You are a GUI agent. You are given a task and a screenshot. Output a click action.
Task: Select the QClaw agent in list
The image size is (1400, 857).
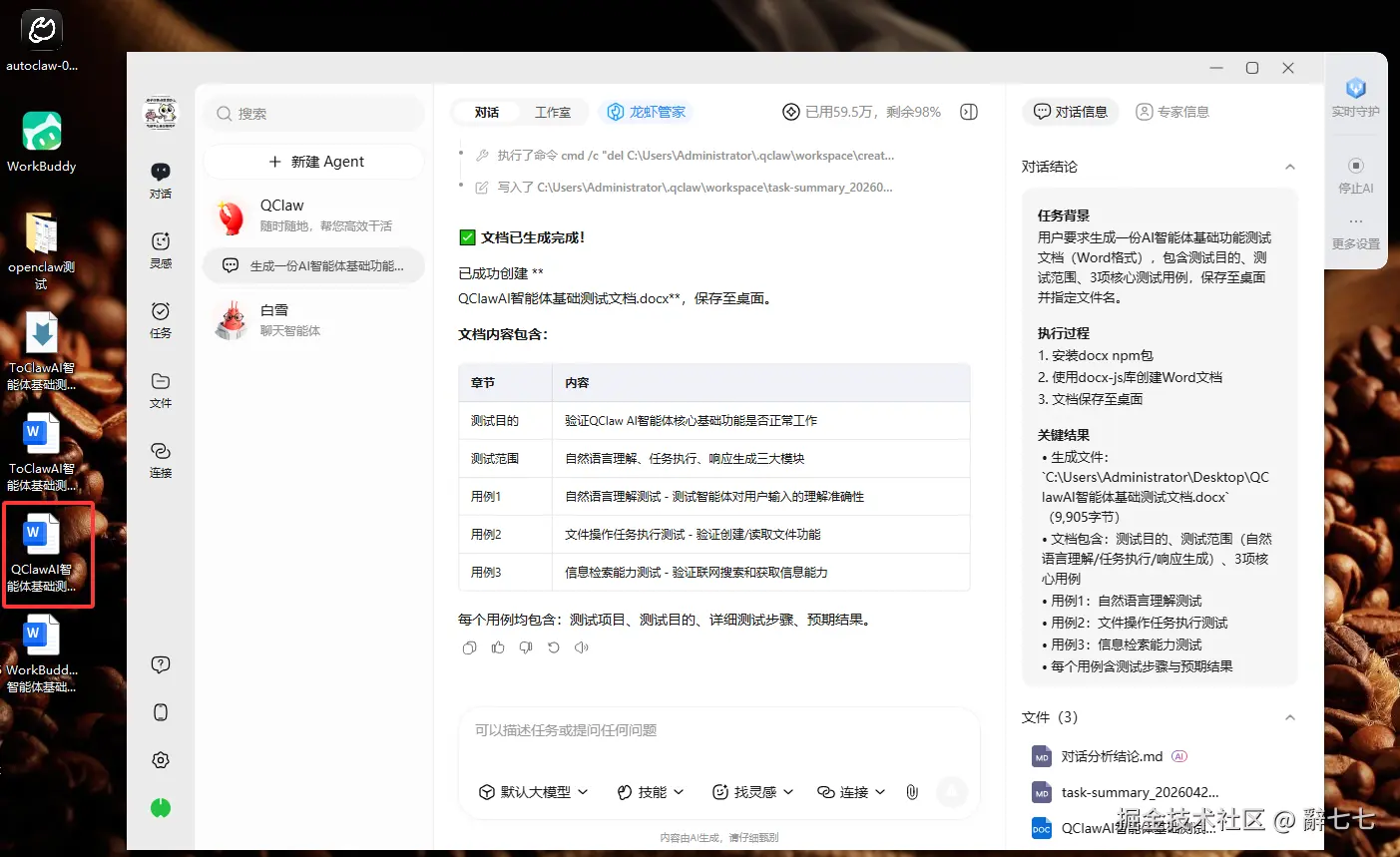click(x=315, y=214)
